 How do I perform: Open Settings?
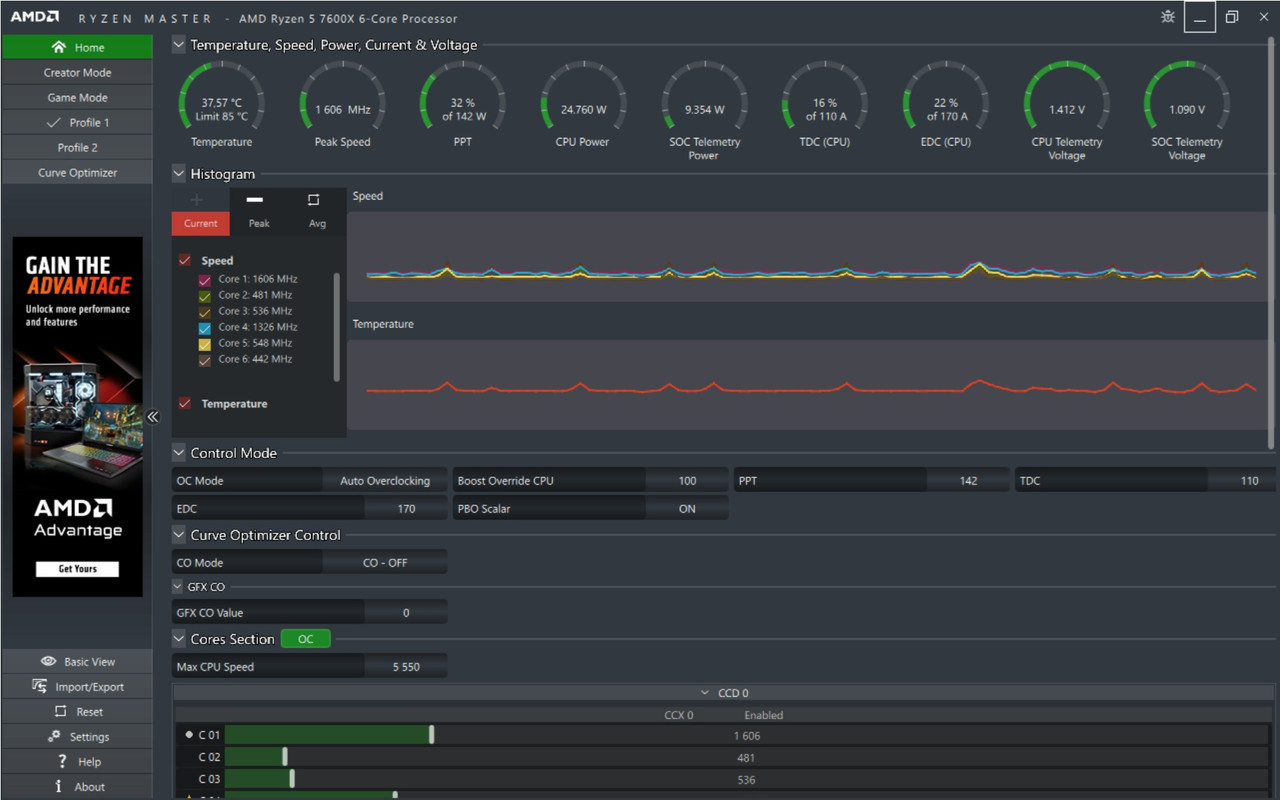point(77,736)
